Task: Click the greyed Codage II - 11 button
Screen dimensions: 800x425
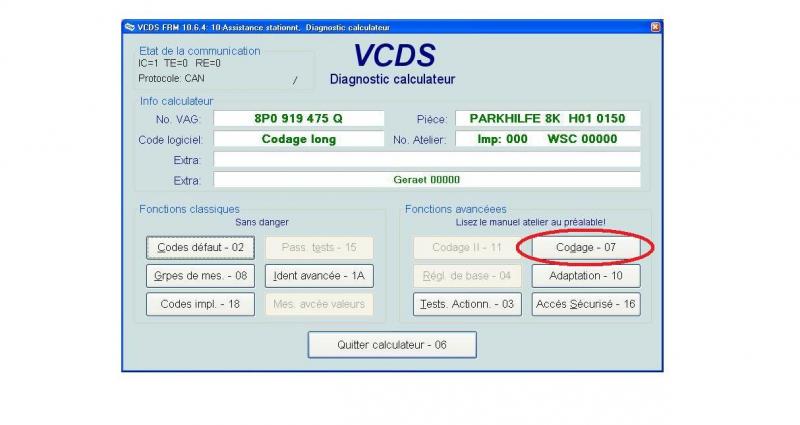Action: [467, 247]
